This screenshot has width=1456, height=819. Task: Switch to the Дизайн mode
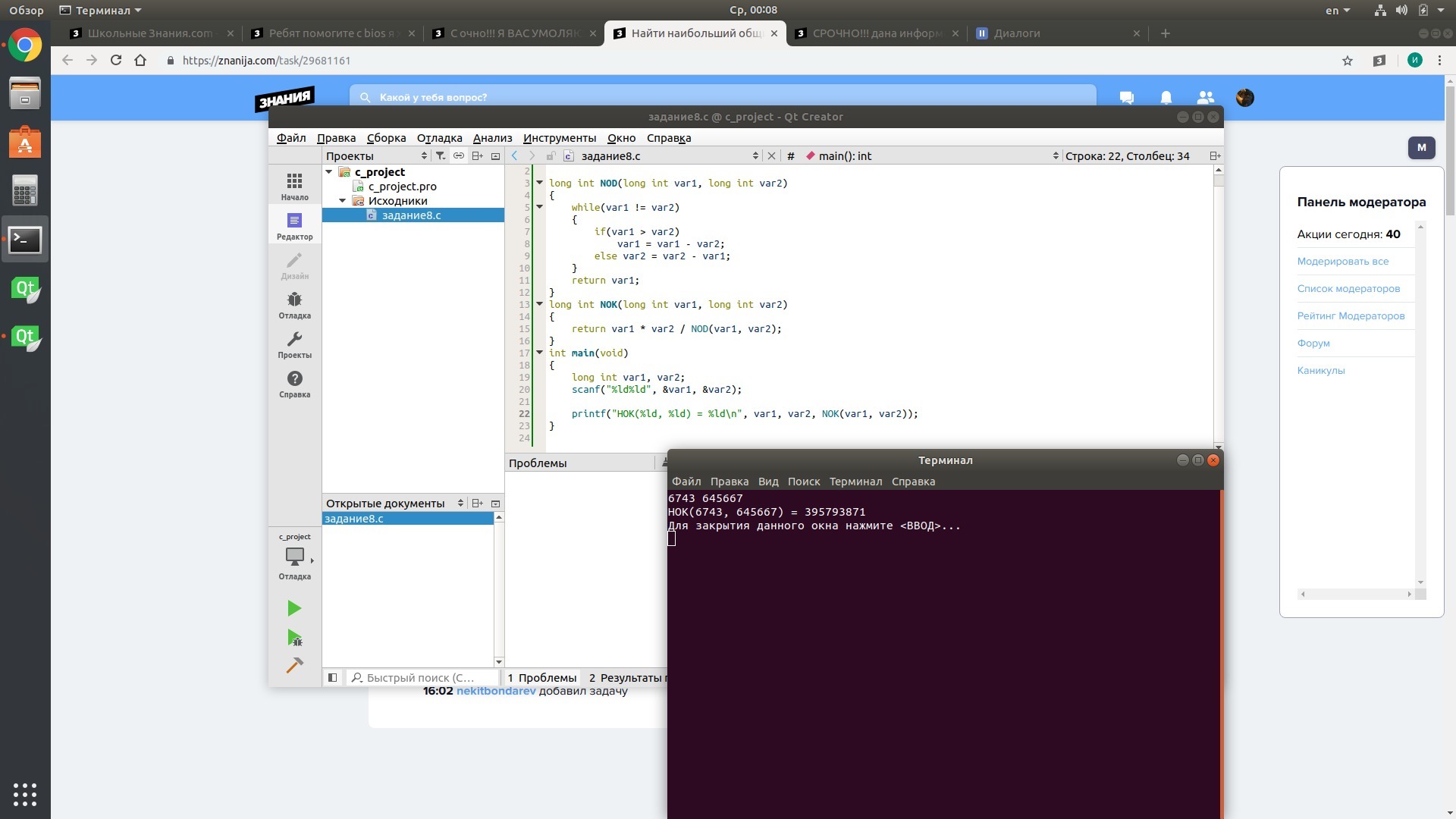point(294,265)
